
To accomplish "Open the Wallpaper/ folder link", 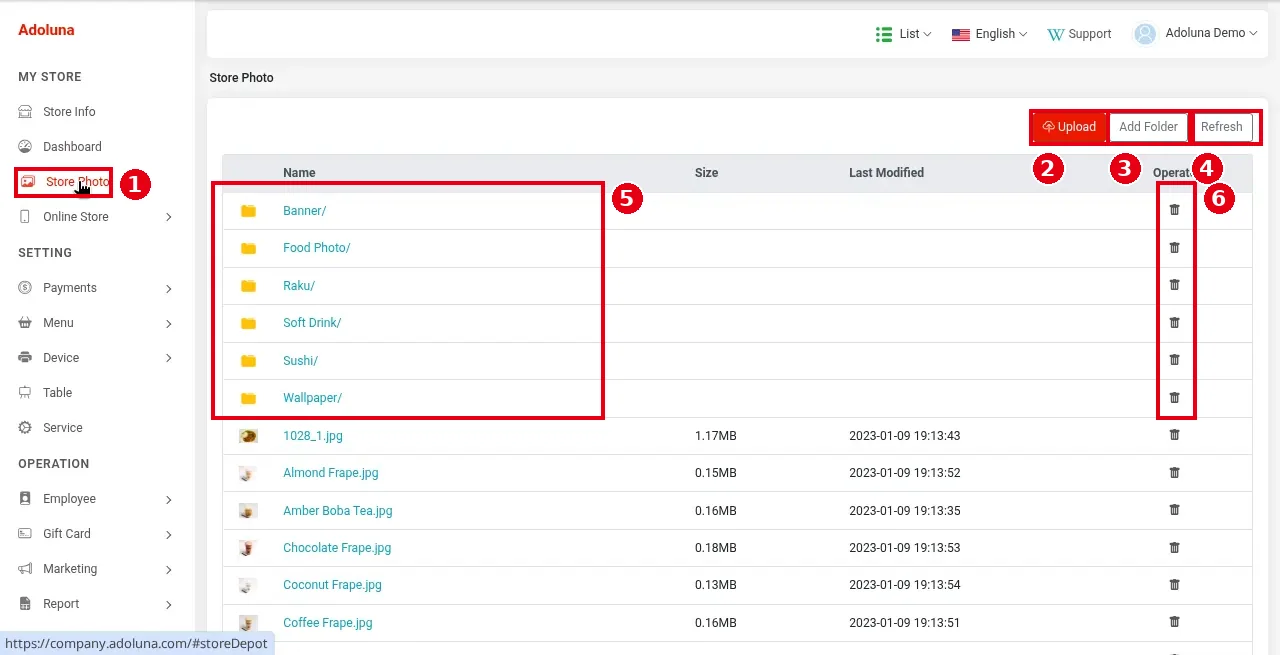I will 313,398.
